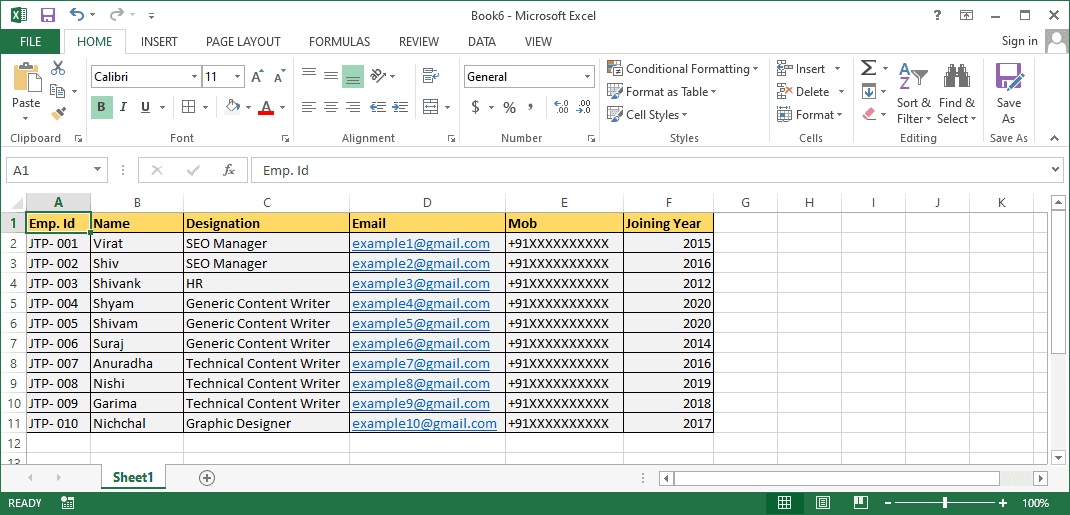Click the Sign in link
The image size is (1070, 515).
(1020, 41)
